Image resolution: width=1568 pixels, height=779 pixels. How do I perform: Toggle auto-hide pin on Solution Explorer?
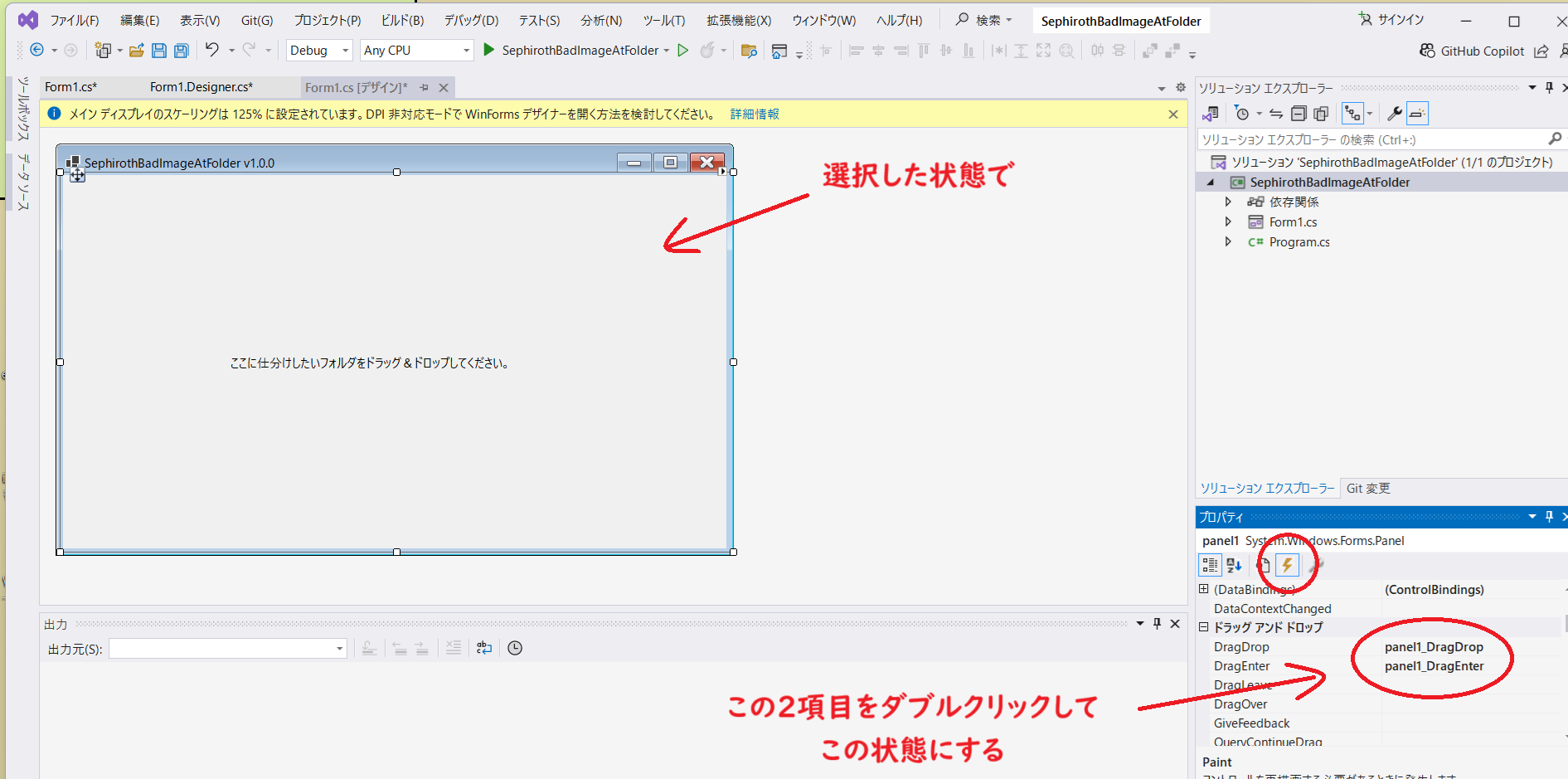[x=1549, y=87]
